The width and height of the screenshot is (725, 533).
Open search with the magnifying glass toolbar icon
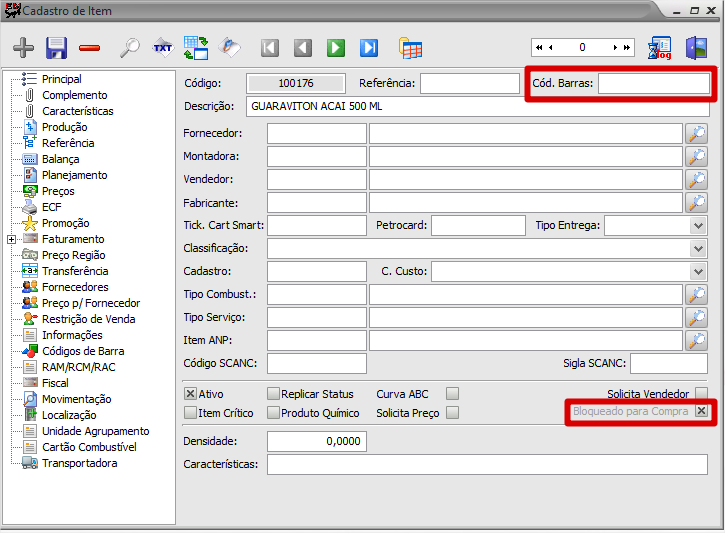tap(130, 47)
